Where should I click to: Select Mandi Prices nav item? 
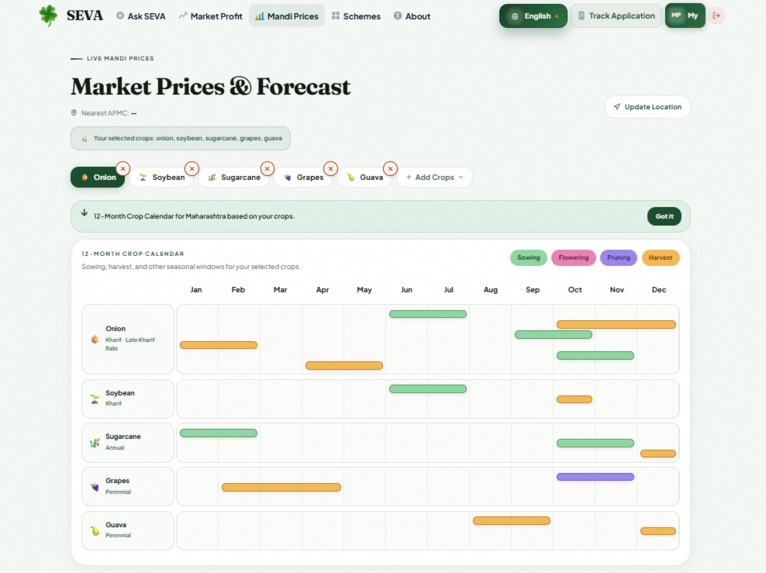pyautogui.click(x=287, y=16)
